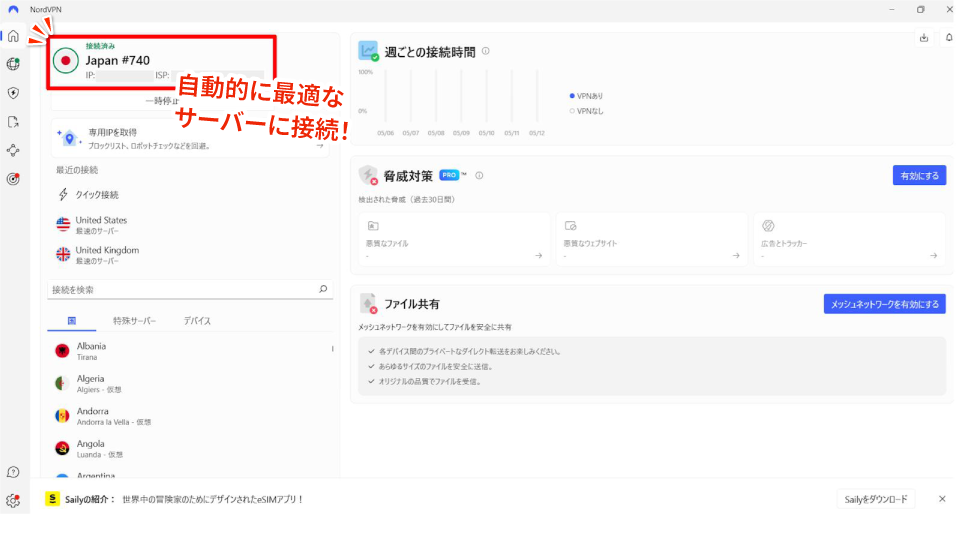This screenshot has height=540, width=960.
Task: Click the target-shaped sidebar icon with red dot
Action: 13,180
